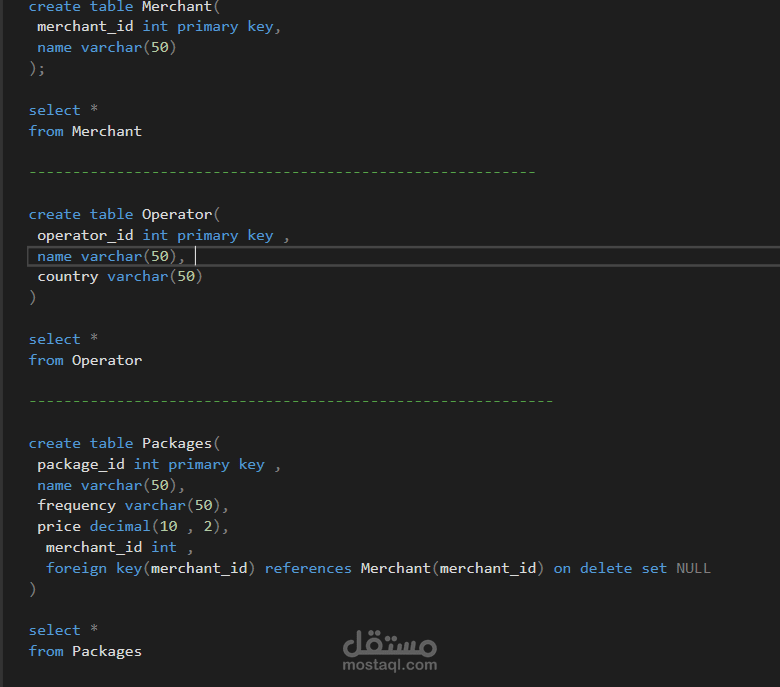Click 'on delete set NULL' clause
Screen dimensions: 780x687
(632, 568)
